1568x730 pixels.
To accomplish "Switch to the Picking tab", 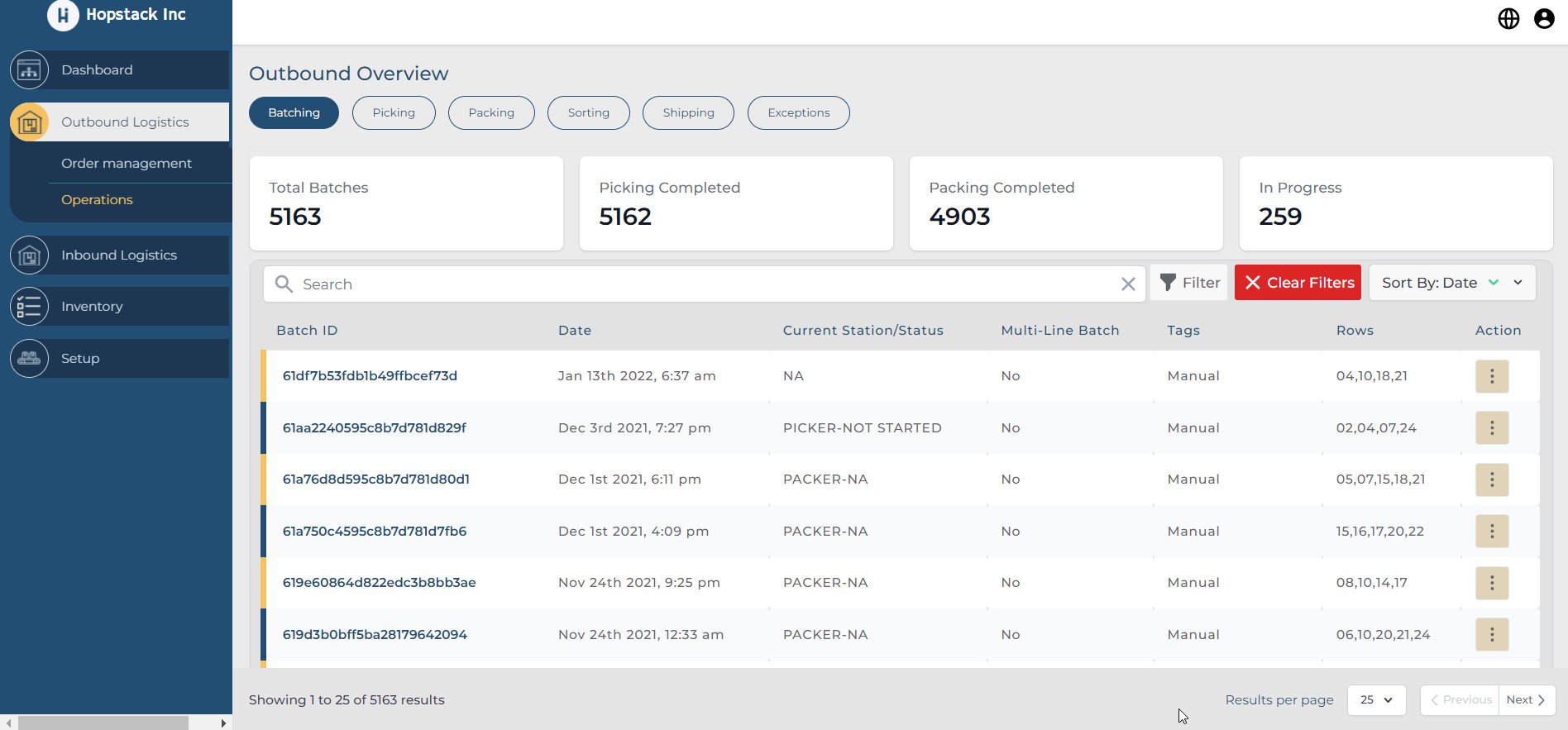I will [x=394, y=113].
